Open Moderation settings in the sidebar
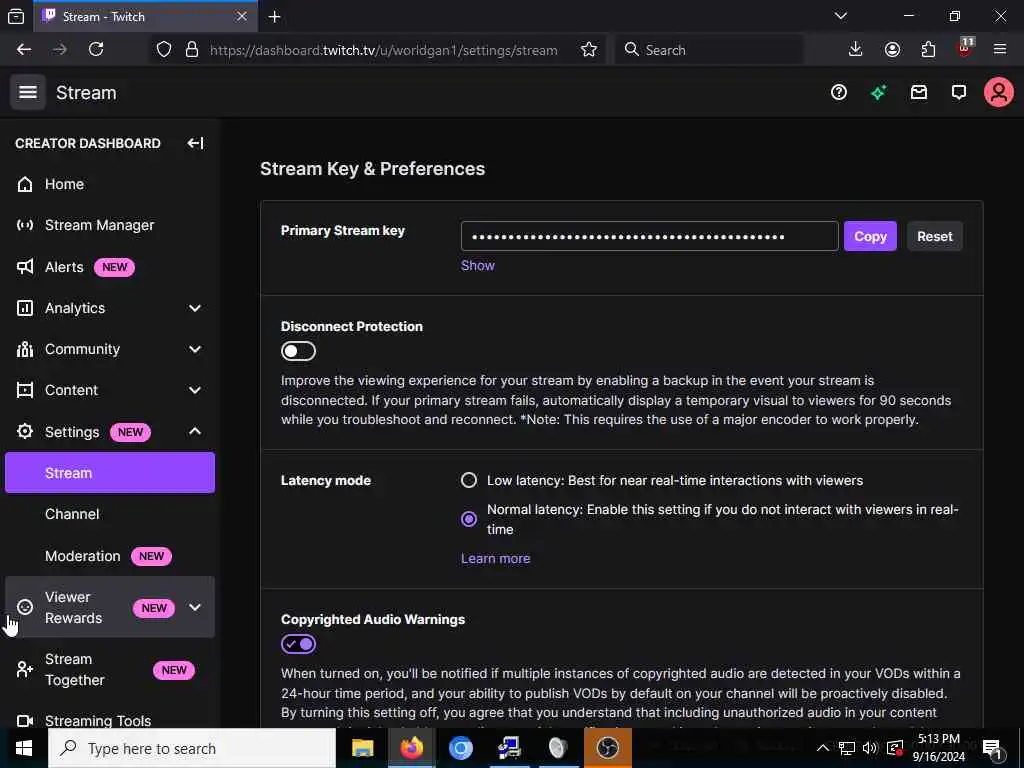This screenshot has width=1024, height=768. (x=110, y=556)
